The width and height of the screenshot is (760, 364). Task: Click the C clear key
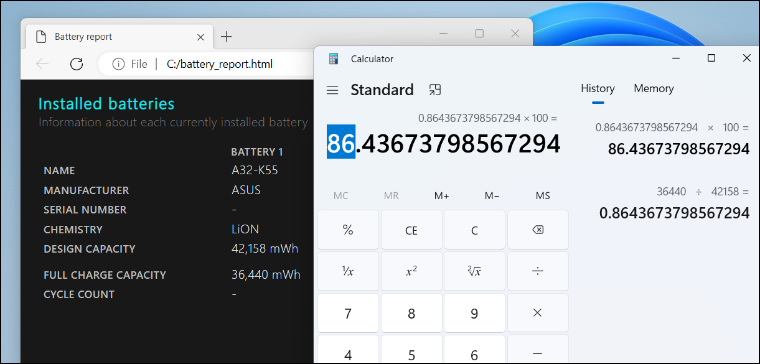pyautogui.click(x=475, y=230)
